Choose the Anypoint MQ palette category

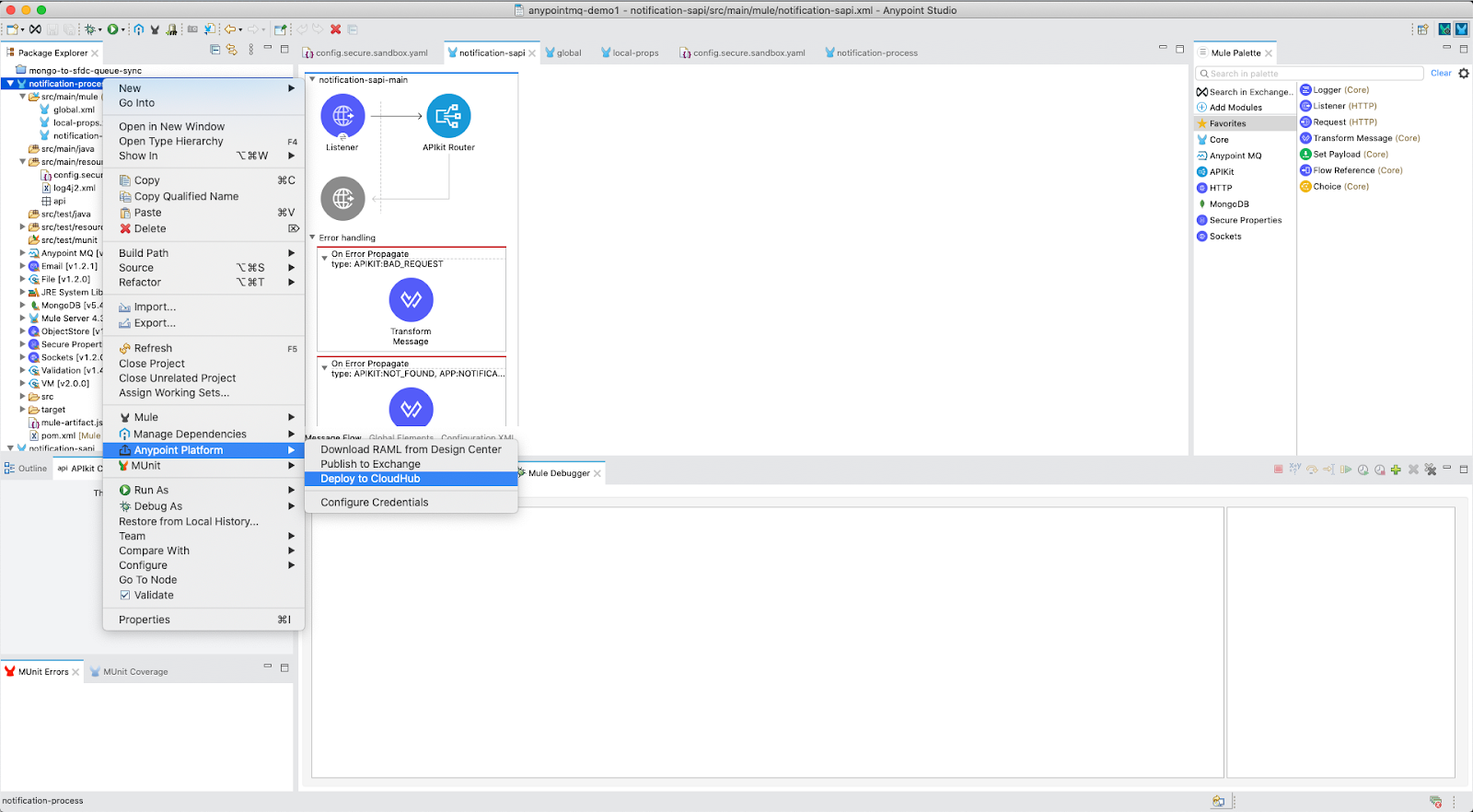[1235, 156]
